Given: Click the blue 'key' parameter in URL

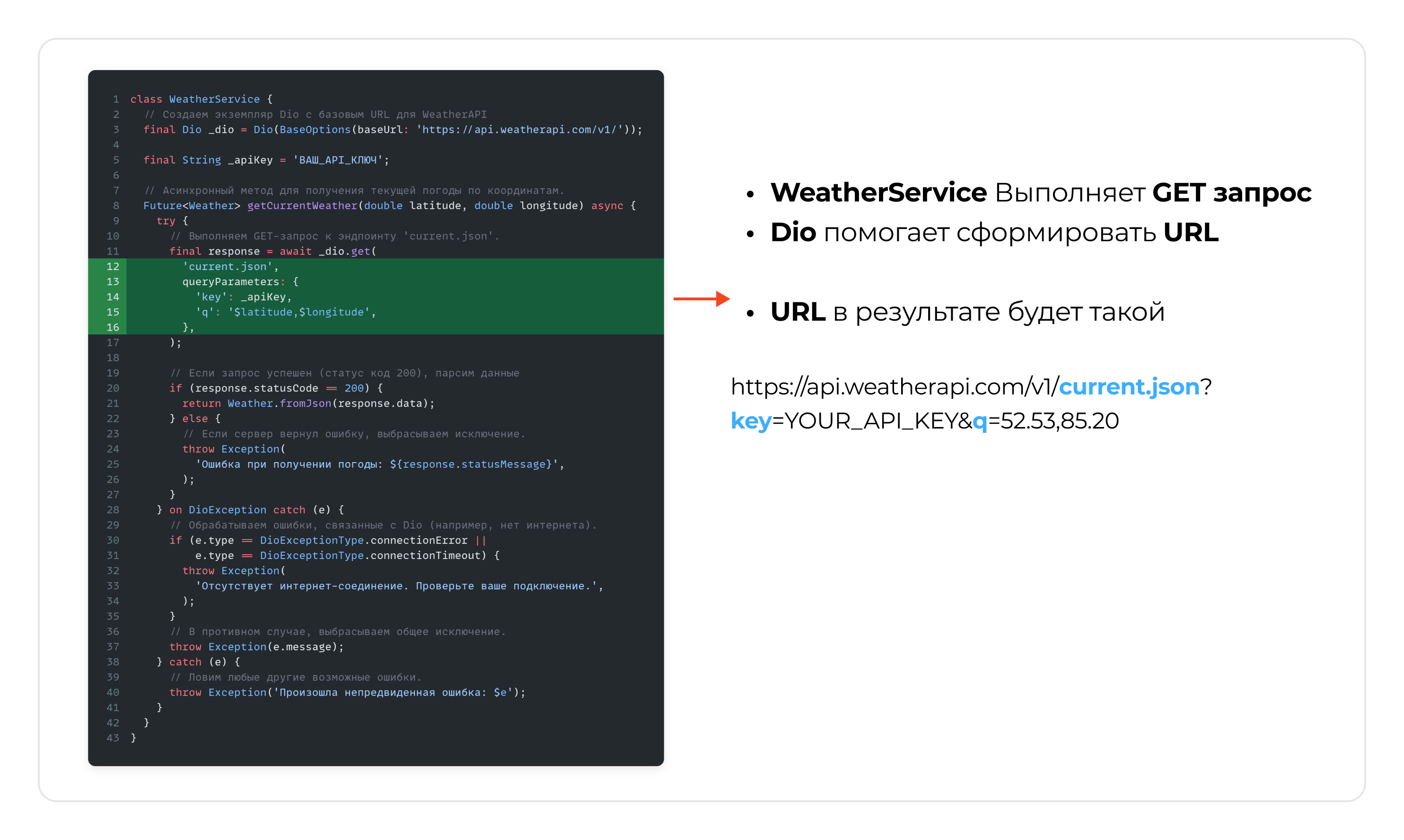Looking at the screenshot, I should (x=751, y=420).
